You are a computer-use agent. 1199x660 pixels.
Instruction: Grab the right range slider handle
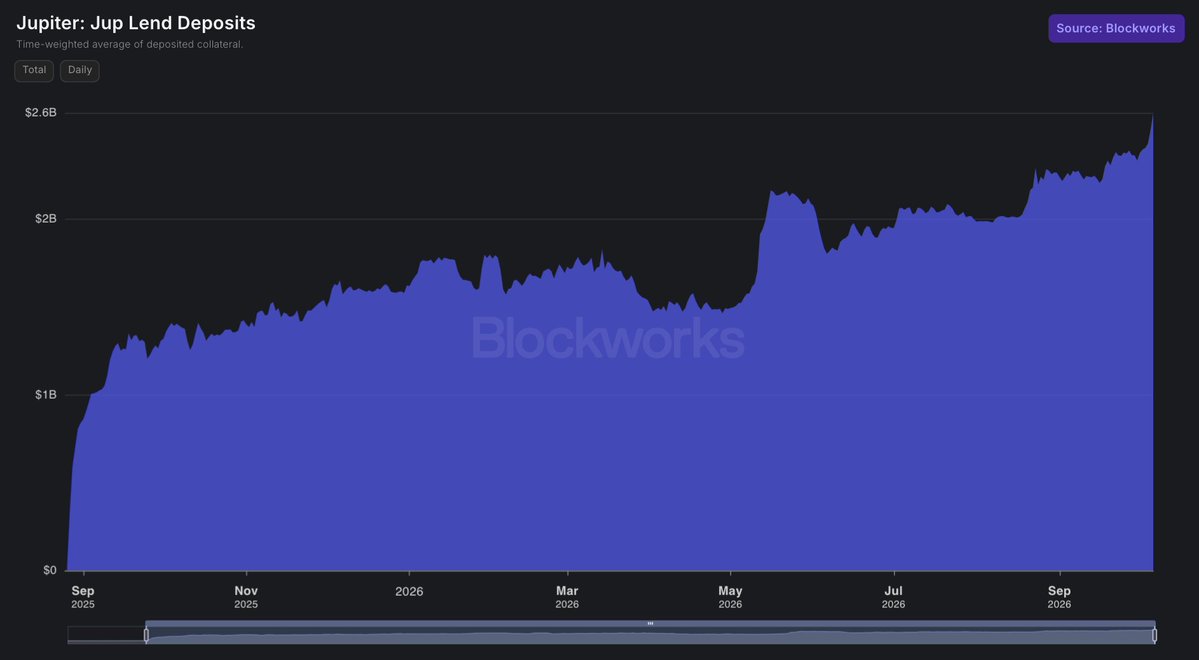[1154, 635]
